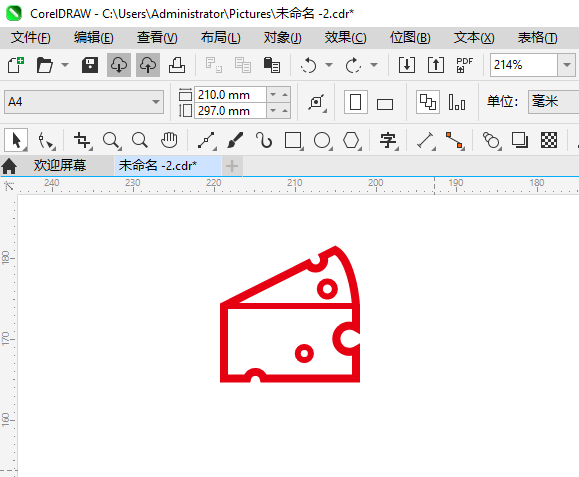579x477 pixels.
Task: Undo the last action
Action: (x=308, y=65)
